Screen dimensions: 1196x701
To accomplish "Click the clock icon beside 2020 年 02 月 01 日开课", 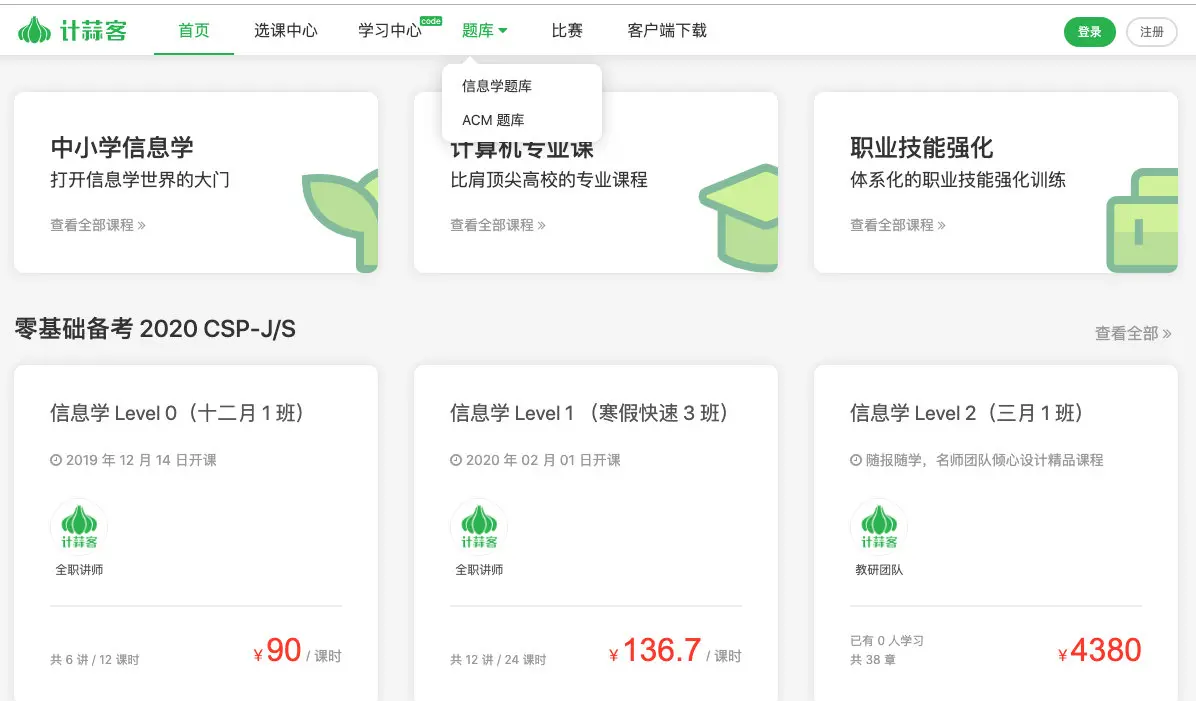I will tap(455, 460).
